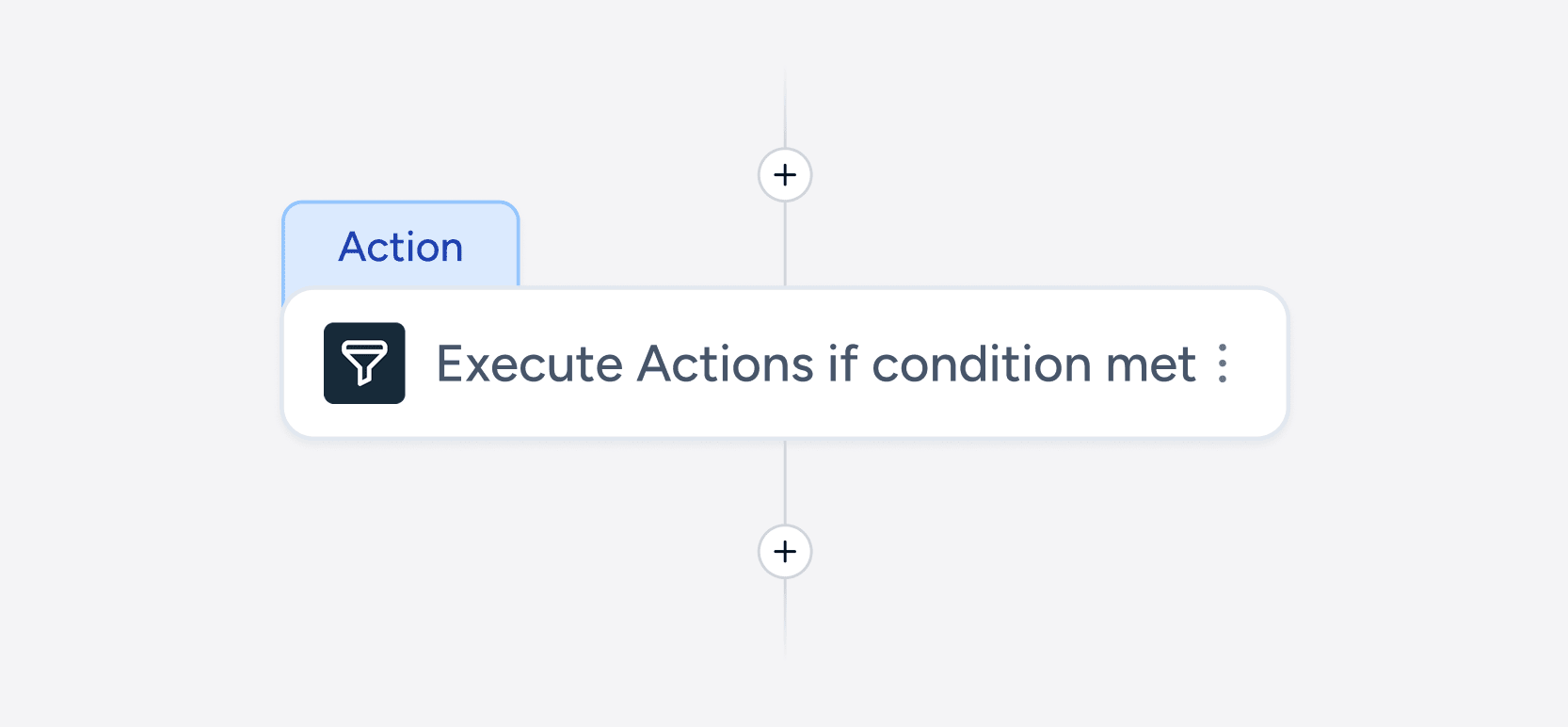Expand step options via vertical ellipsis
The image size is (1568, 727).
coord(1223,363)
